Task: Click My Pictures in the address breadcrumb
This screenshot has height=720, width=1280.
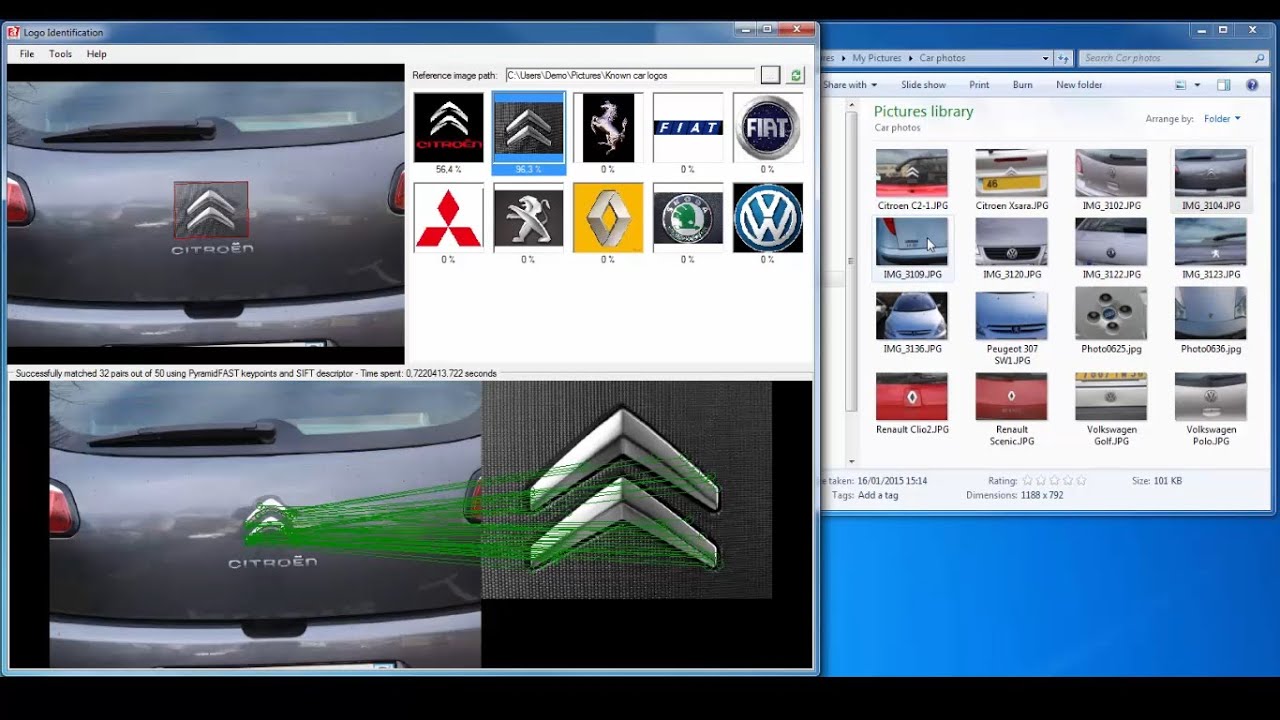Action: pyautogui.click(x=876, y=58)
